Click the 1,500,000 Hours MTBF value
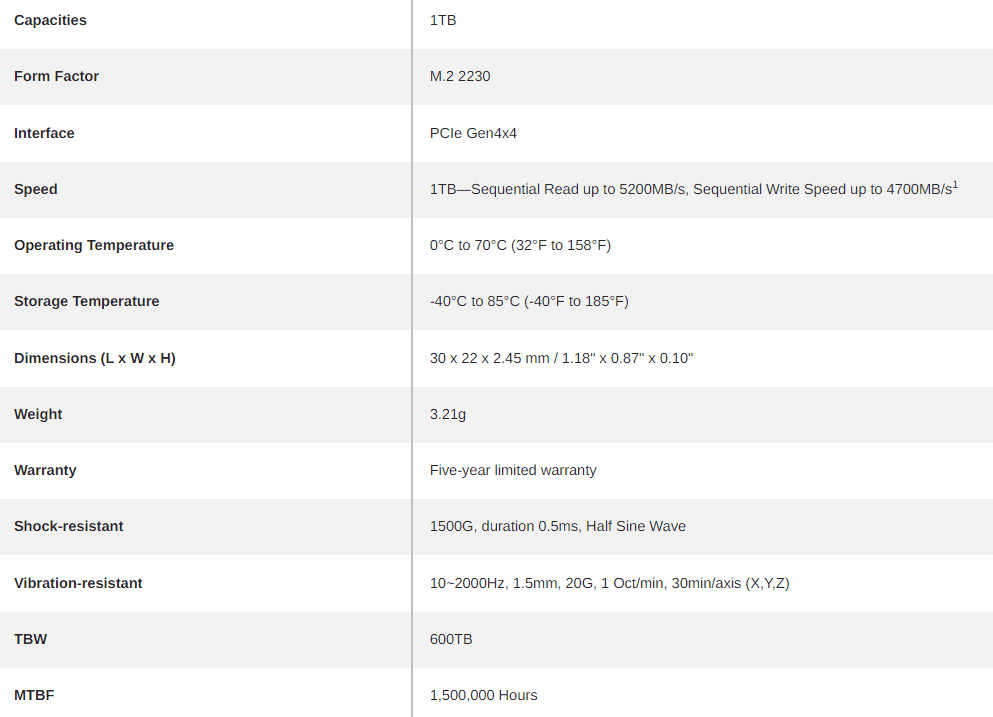The image size is (993, 717). [x=483, y=695]
